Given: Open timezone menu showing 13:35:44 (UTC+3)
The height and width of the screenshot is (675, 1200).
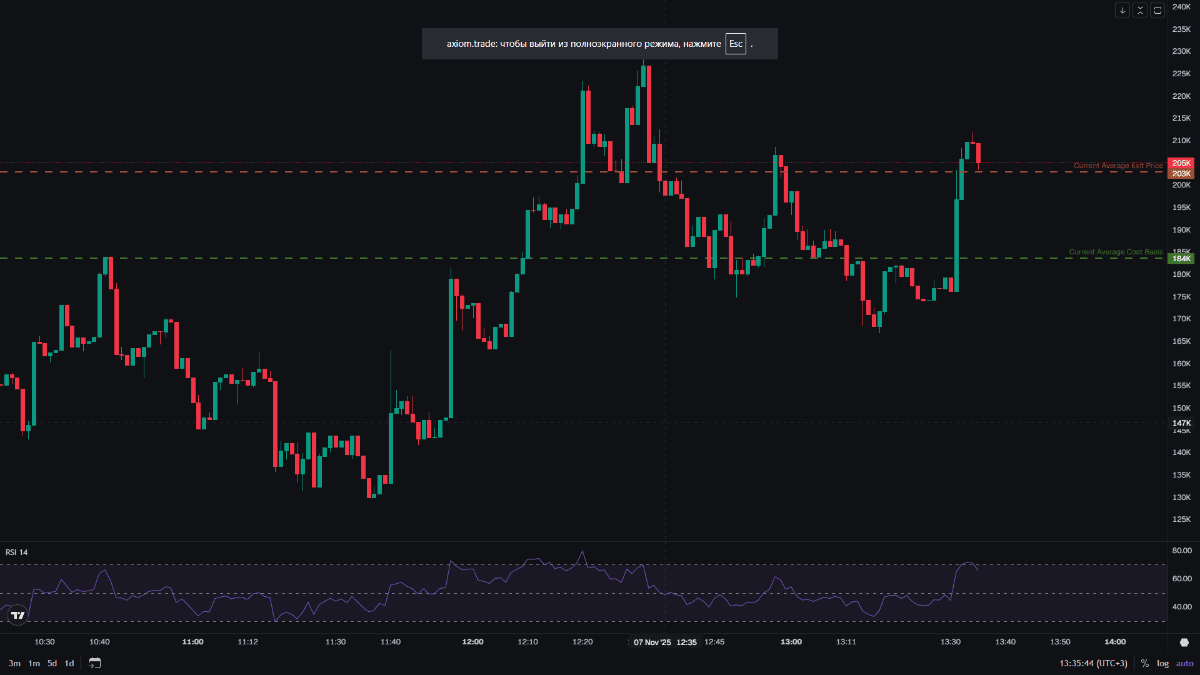Looking at the screenshot, I should [1095, 663].
